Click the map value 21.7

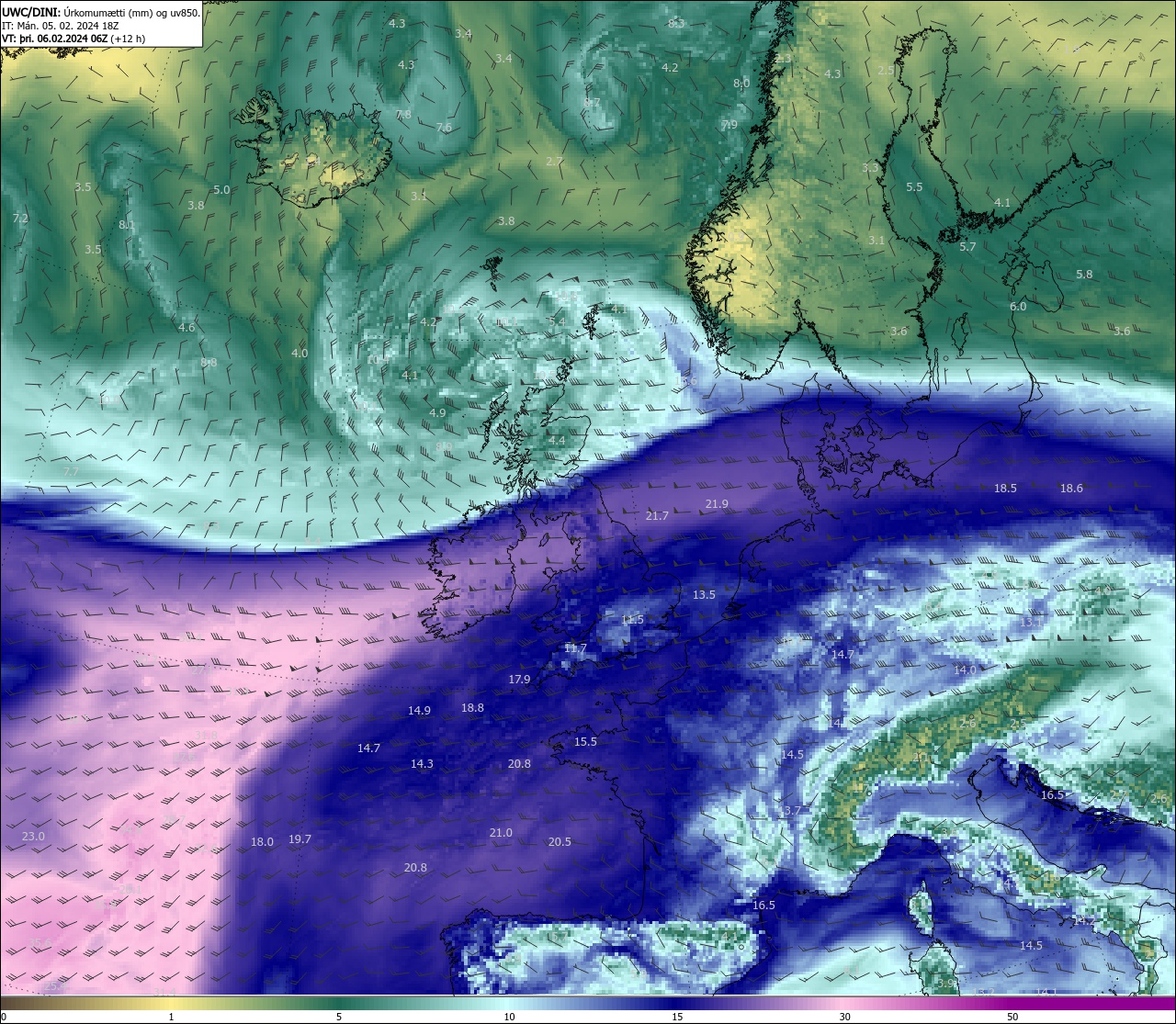(x=657, y=516)
